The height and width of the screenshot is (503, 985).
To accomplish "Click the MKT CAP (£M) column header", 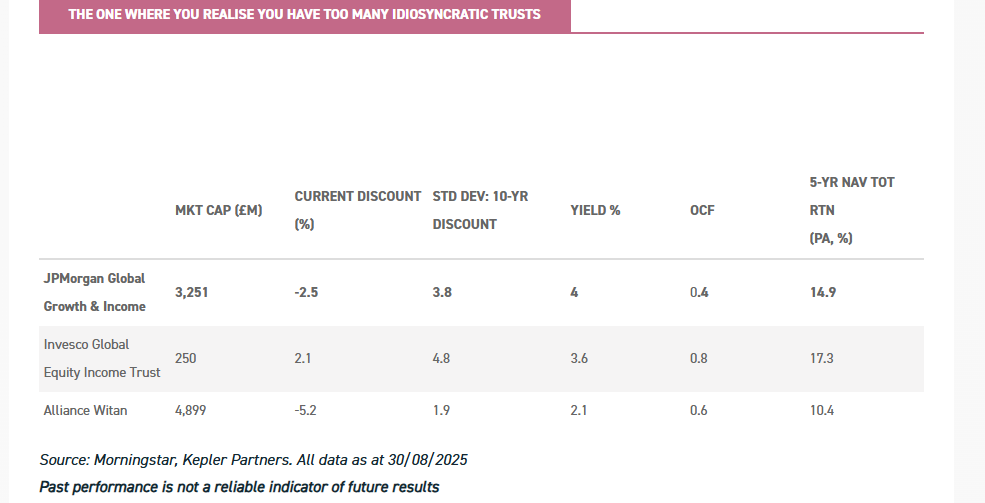I will pyautogui.click(x=218, y=211).
